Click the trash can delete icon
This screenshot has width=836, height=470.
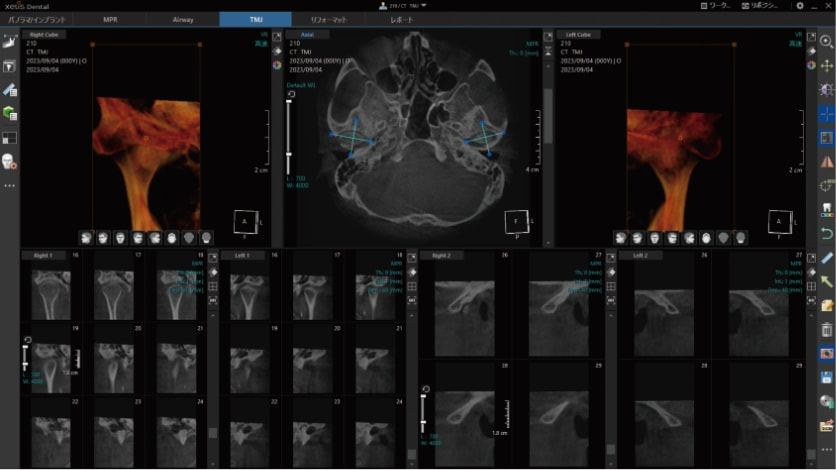827,329
